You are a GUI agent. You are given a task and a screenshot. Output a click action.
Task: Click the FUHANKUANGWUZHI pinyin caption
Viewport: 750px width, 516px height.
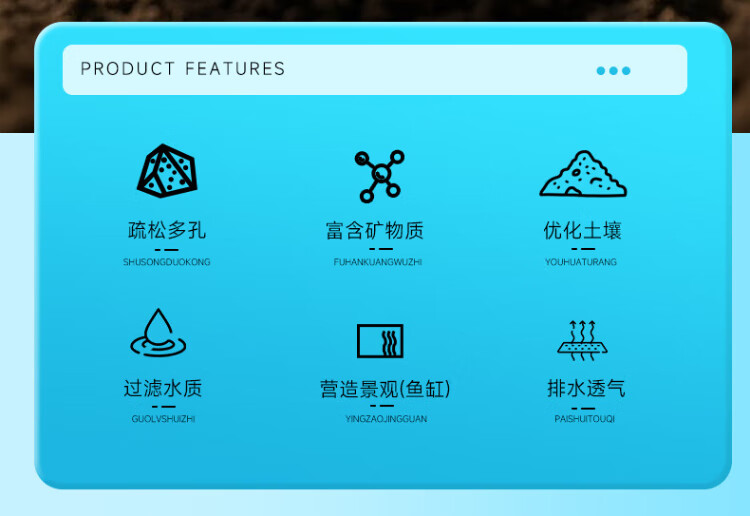click(x=378, y=262)
